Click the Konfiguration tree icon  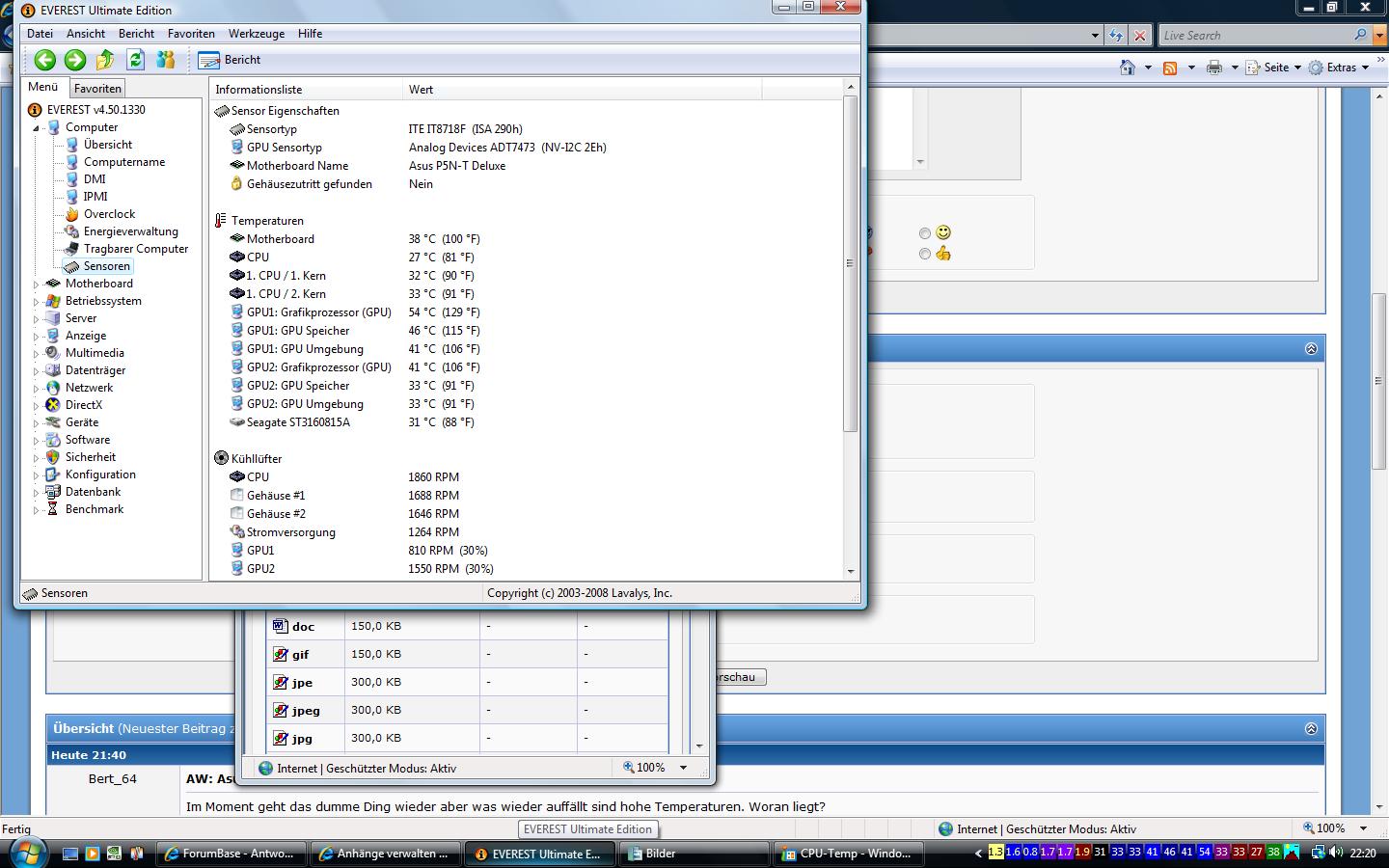click(x=53, y=475)
